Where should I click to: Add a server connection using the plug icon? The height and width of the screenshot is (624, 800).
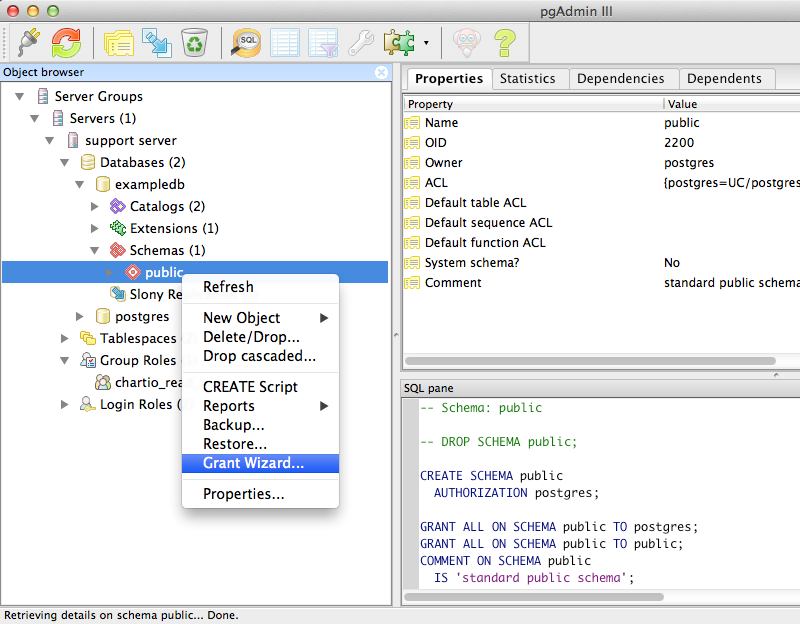[26, 42]
